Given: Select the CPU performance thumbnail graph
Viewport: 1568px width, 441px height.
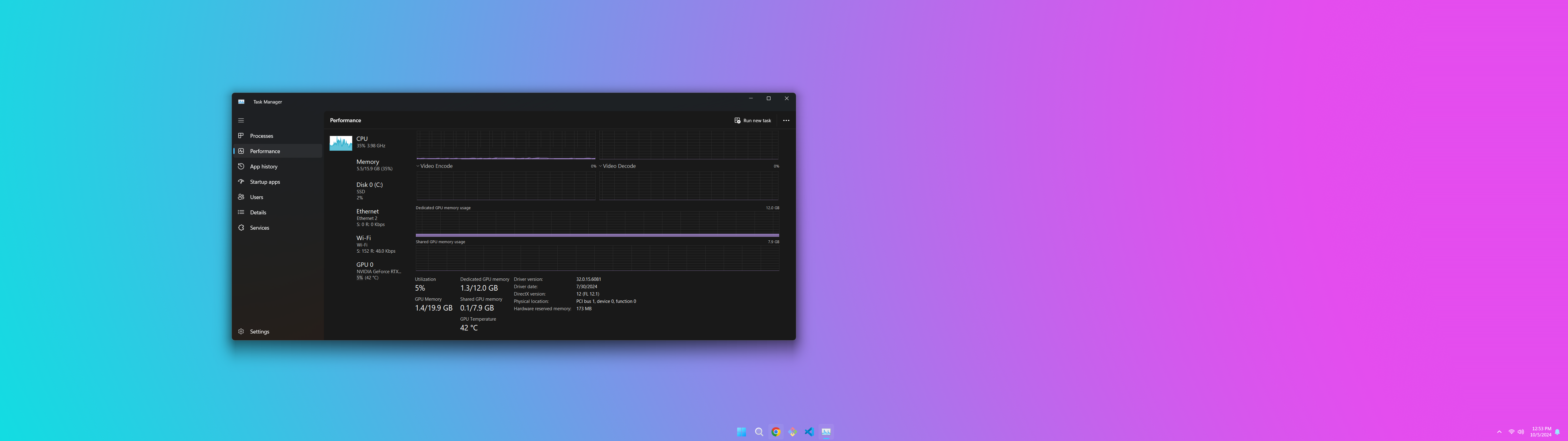Looking at the screenshot, I should coord(341,143).
